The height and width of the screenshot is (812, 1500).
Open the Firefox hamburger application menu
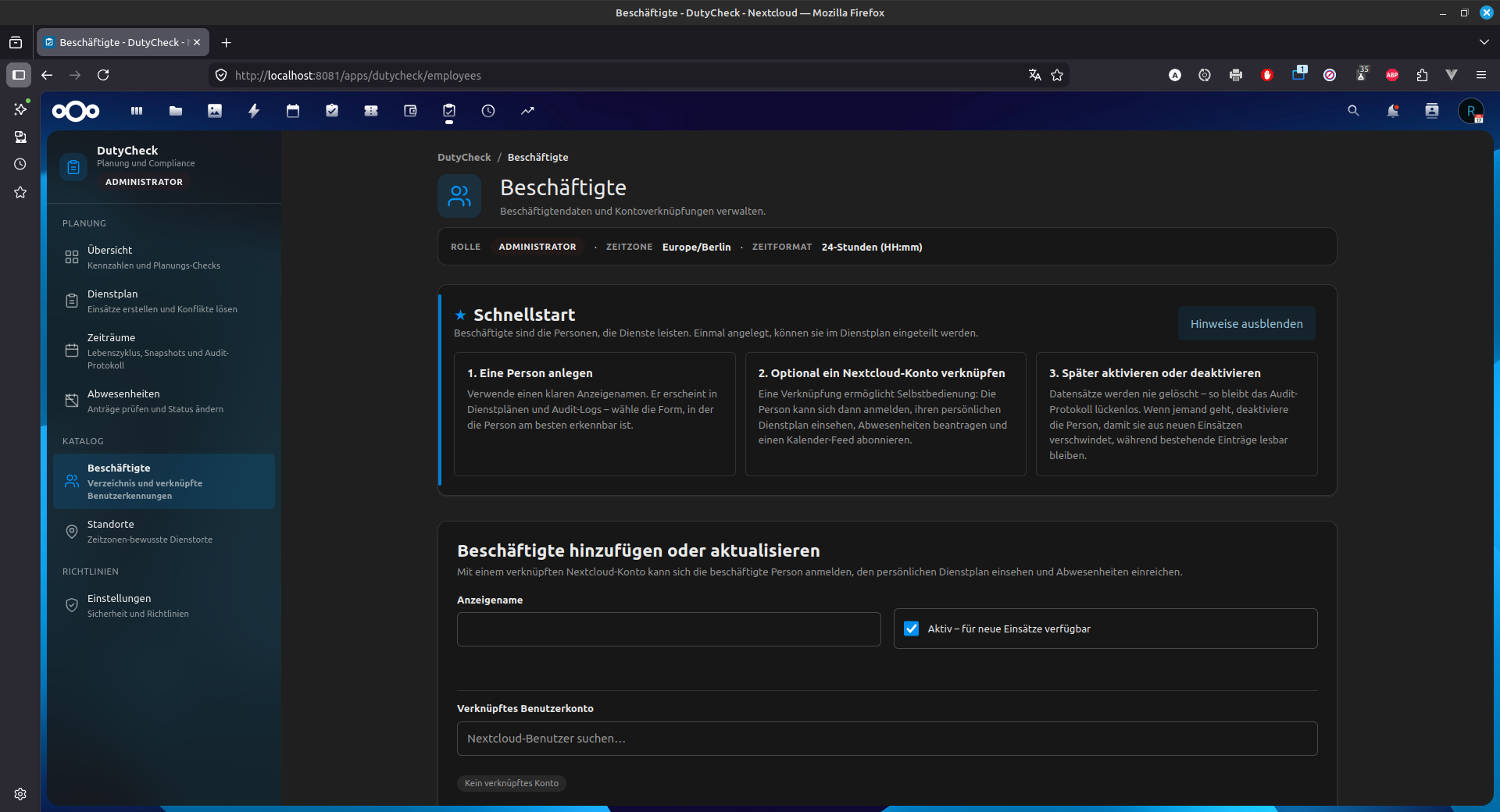coord(1481,75)
